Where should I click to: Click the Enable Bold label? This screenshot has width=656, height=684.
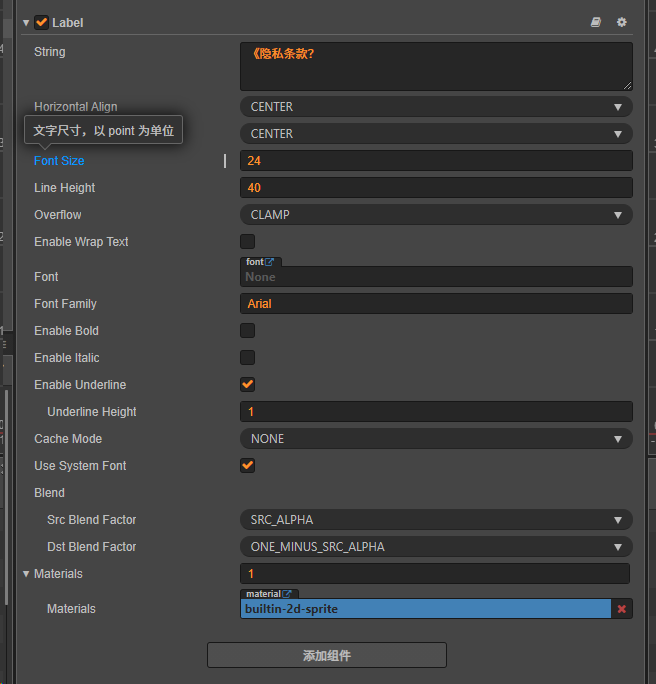click(x=66, y=331)
